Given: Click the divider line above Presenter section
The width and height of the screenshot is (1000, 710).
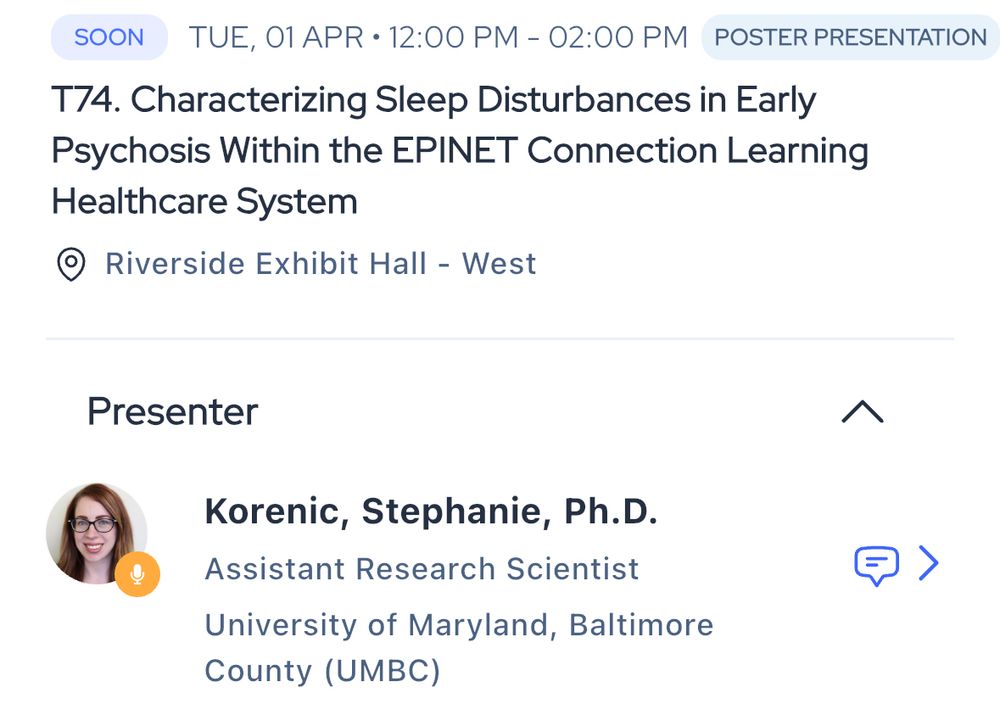Looking at the screenshot, I should (x=500, y=339).
